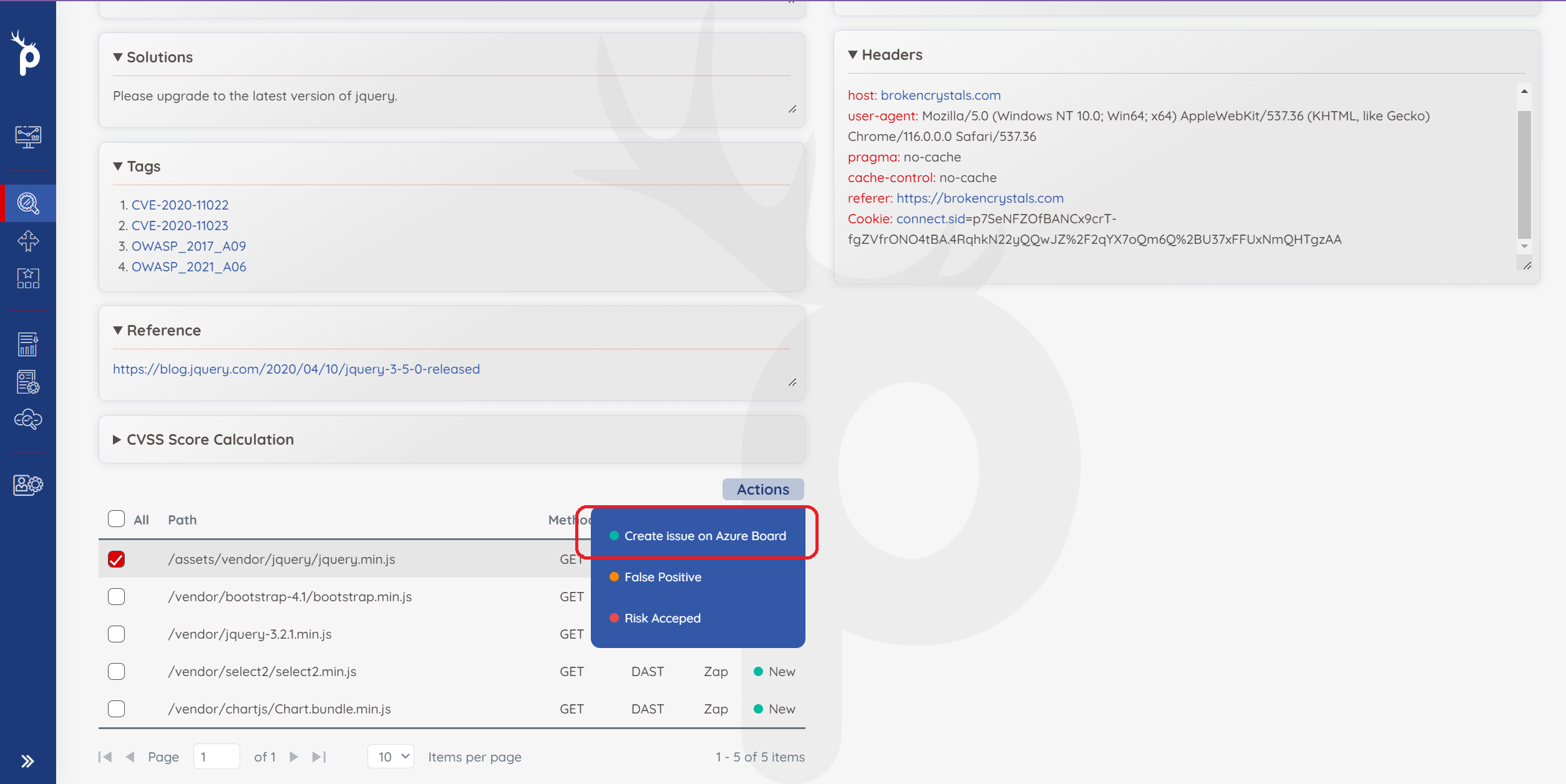Click the page number input field
Viewport: 1566px width, 784px height.
tap(216, 757)
